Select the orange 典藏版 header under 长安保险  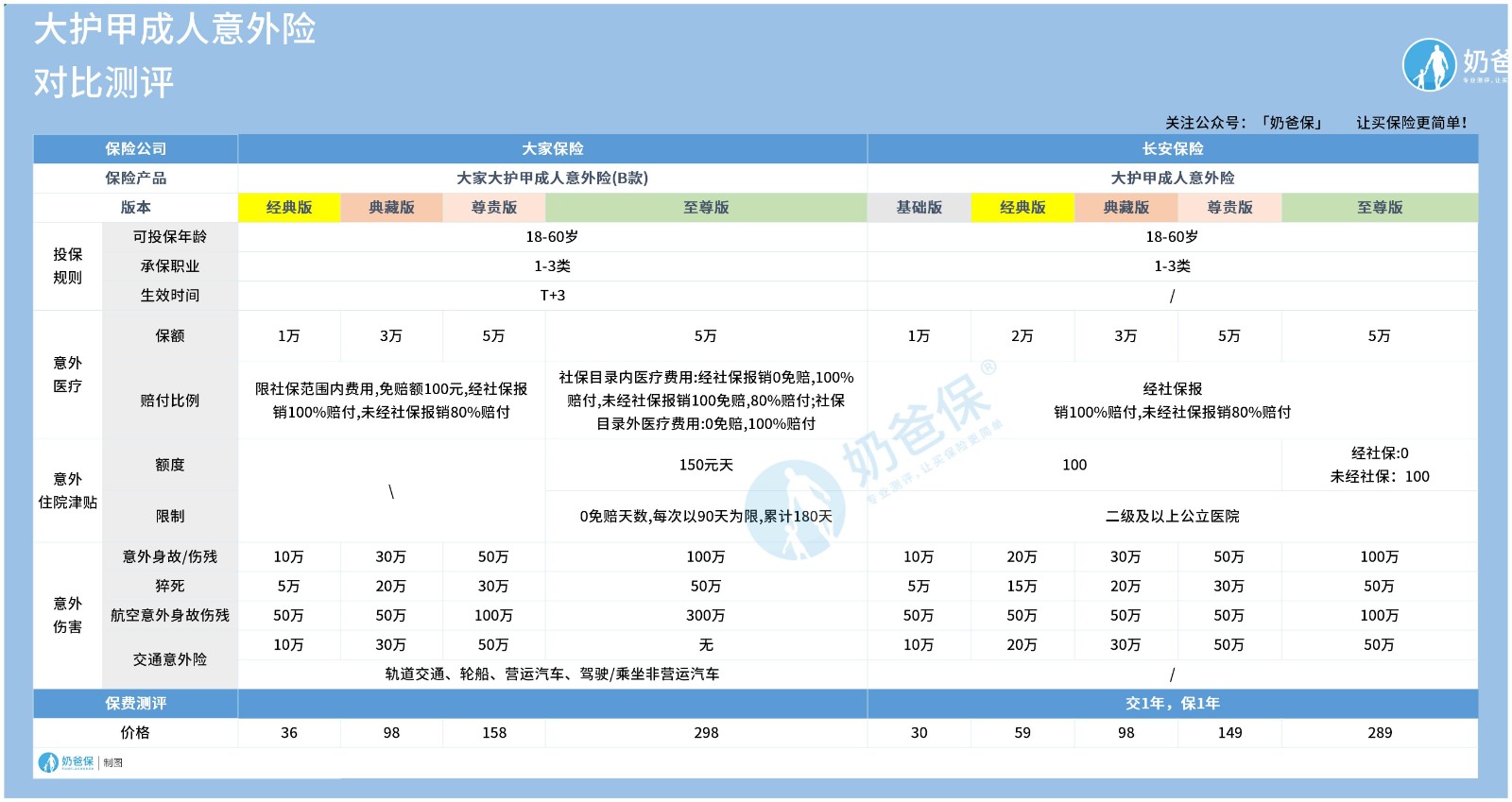tap(1125, 208)
